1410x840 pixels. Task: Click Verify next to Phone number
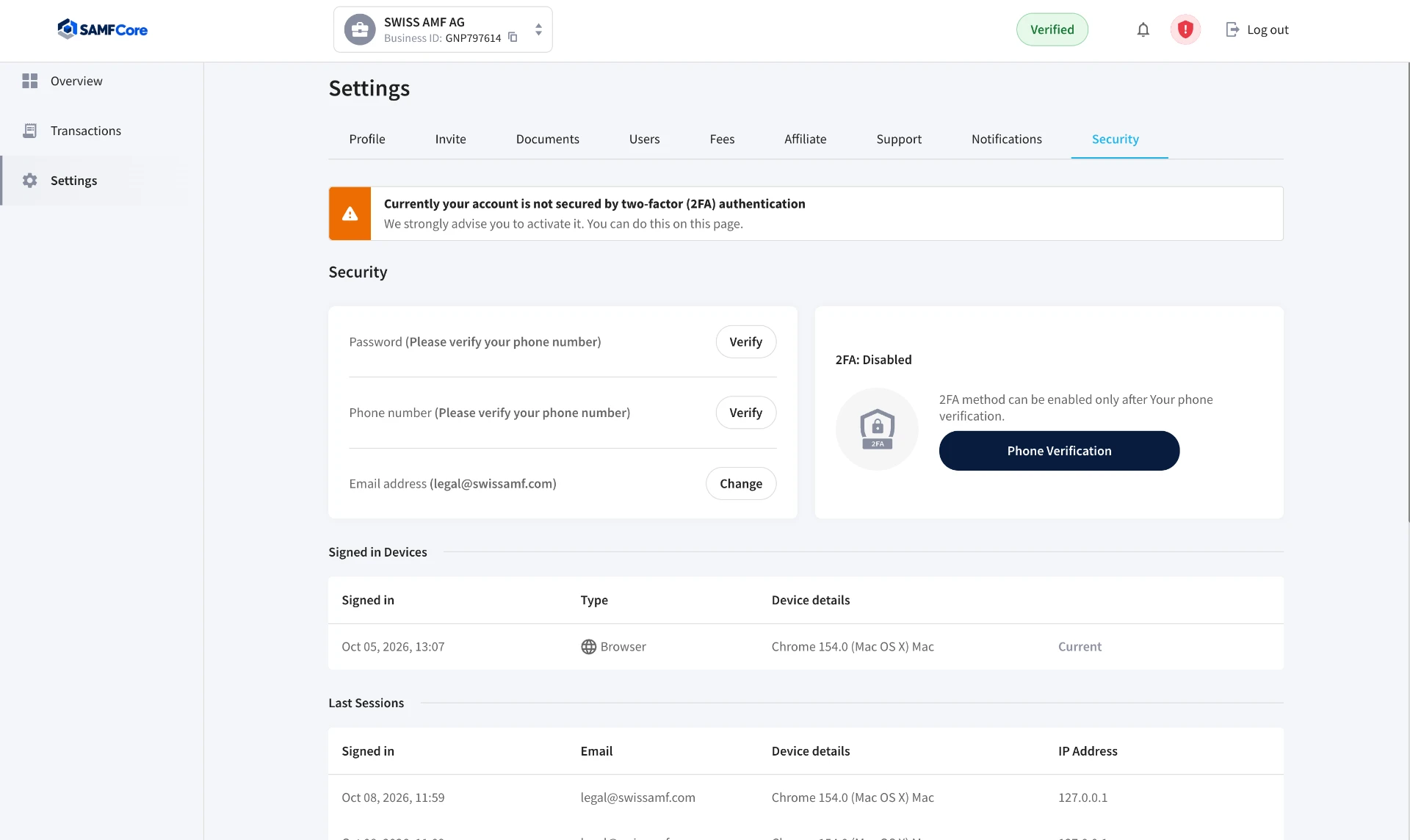click(x=745, y=413)
